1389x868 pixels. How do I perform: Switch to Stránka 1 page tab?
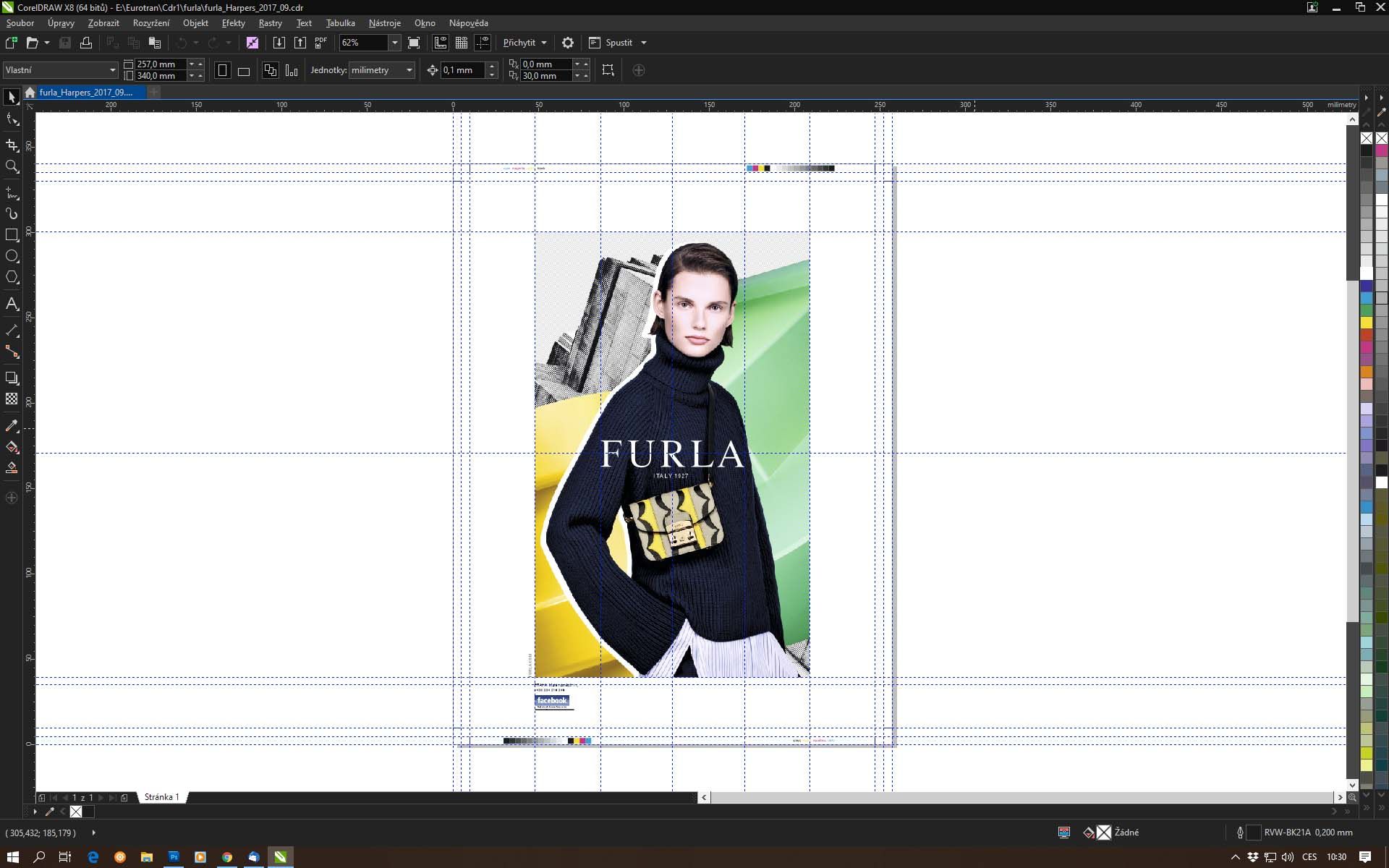(161, 797)
